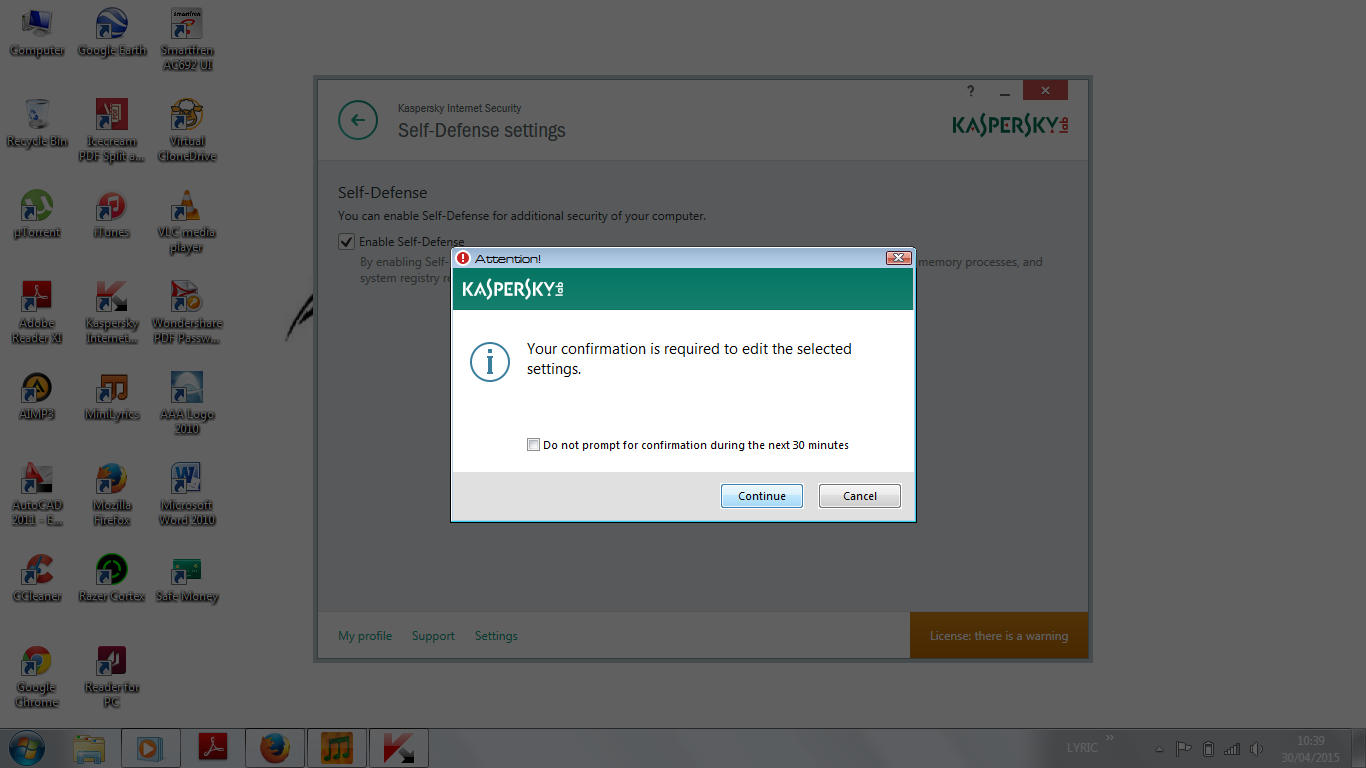1366x768 pixels.
Task: Switch to Kaspersky taskbar button
Action: pyautogui.click(x=399, y=748)
